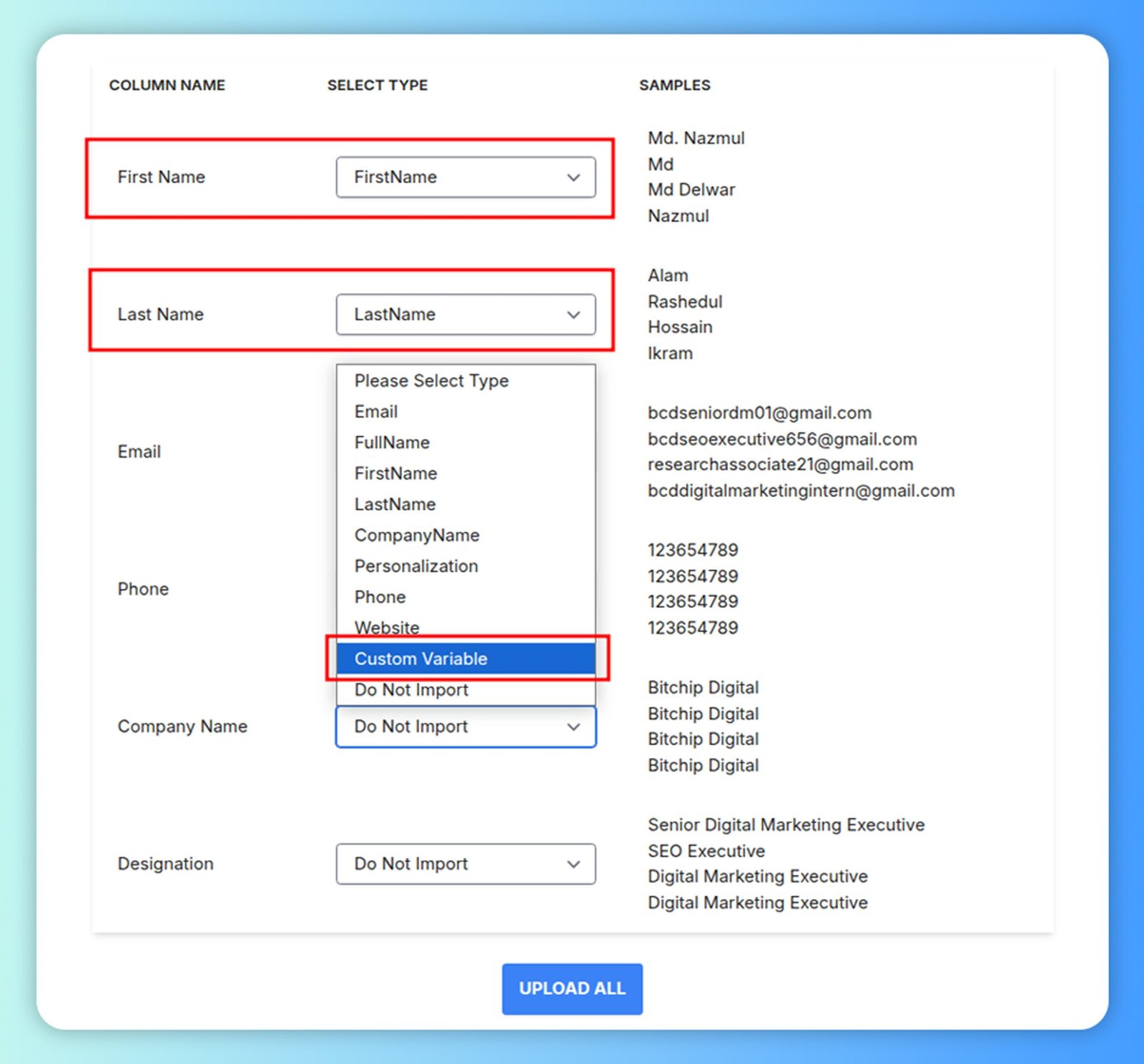Choose LastName in the open list
The height and width of the screenshot is (1064, 1144).
[395, 504]
